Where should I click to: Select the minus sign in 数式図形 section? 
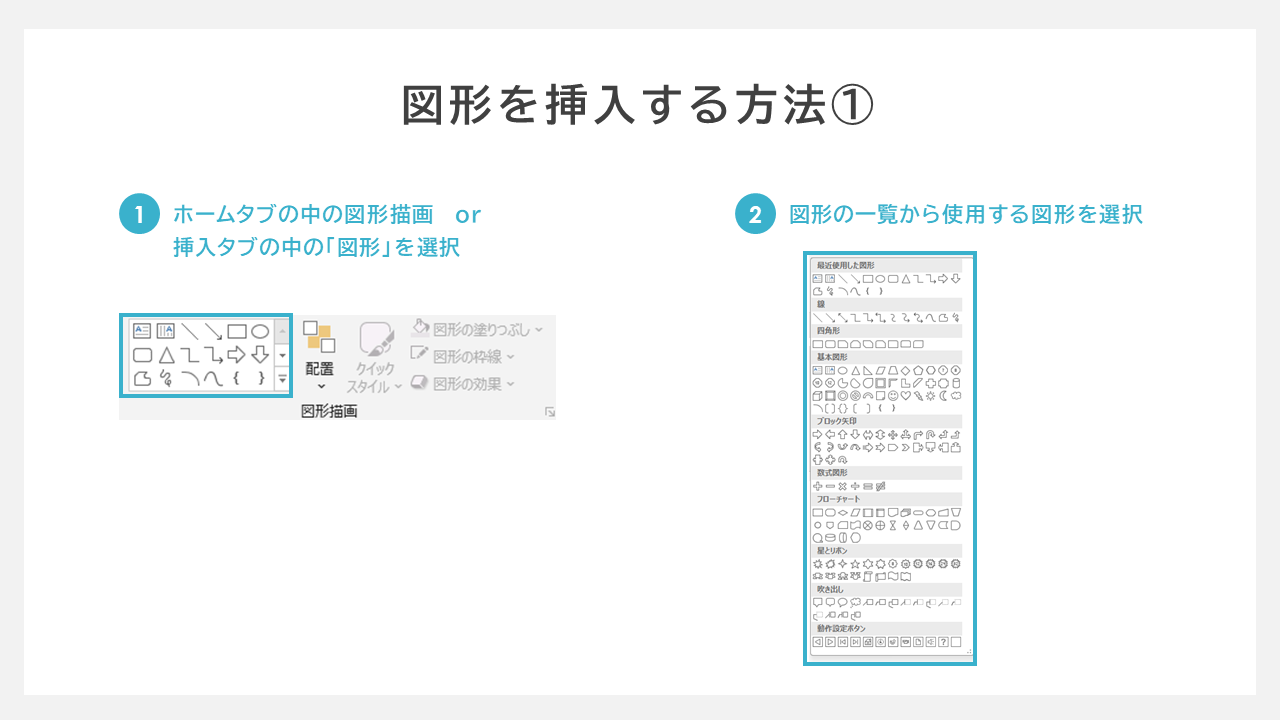(830, 486)
